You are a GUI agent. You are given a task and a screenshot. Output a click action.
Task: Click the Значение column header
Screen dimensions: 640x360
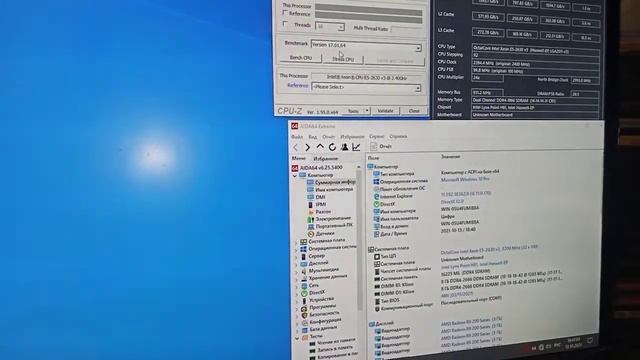[451, 157]
